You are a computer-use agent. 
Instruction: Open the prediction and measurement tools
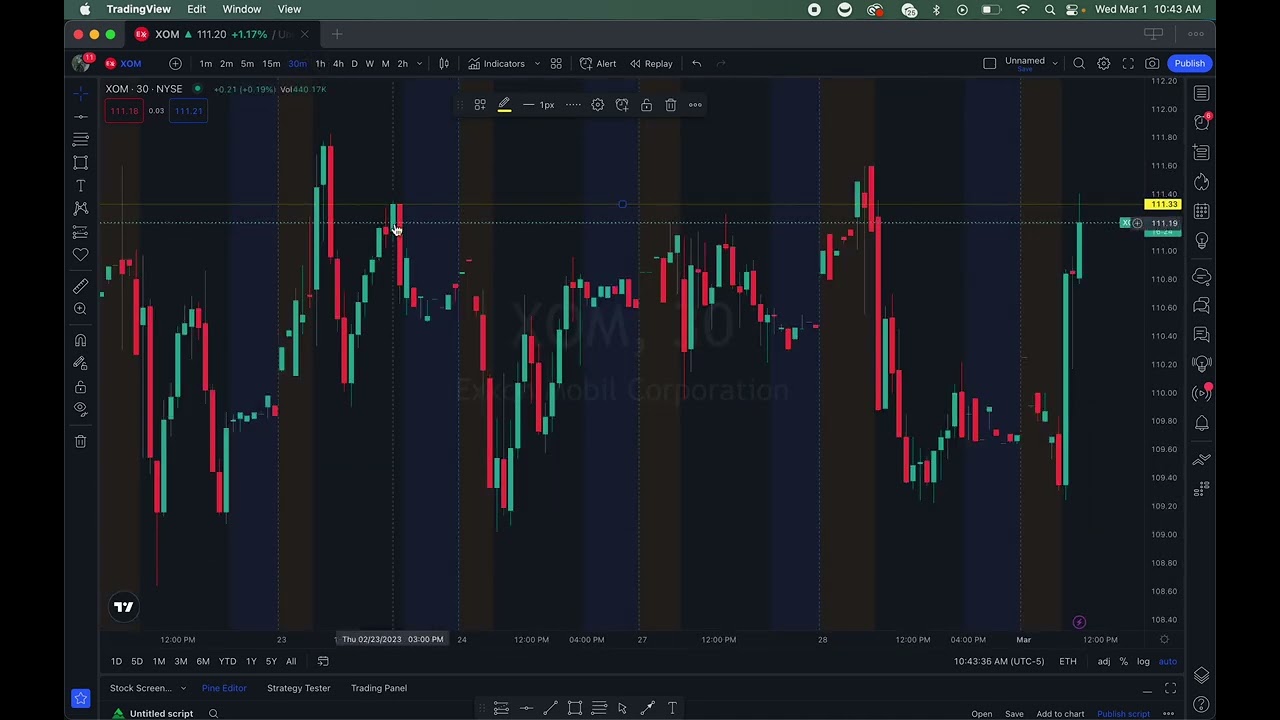[81, 232]
